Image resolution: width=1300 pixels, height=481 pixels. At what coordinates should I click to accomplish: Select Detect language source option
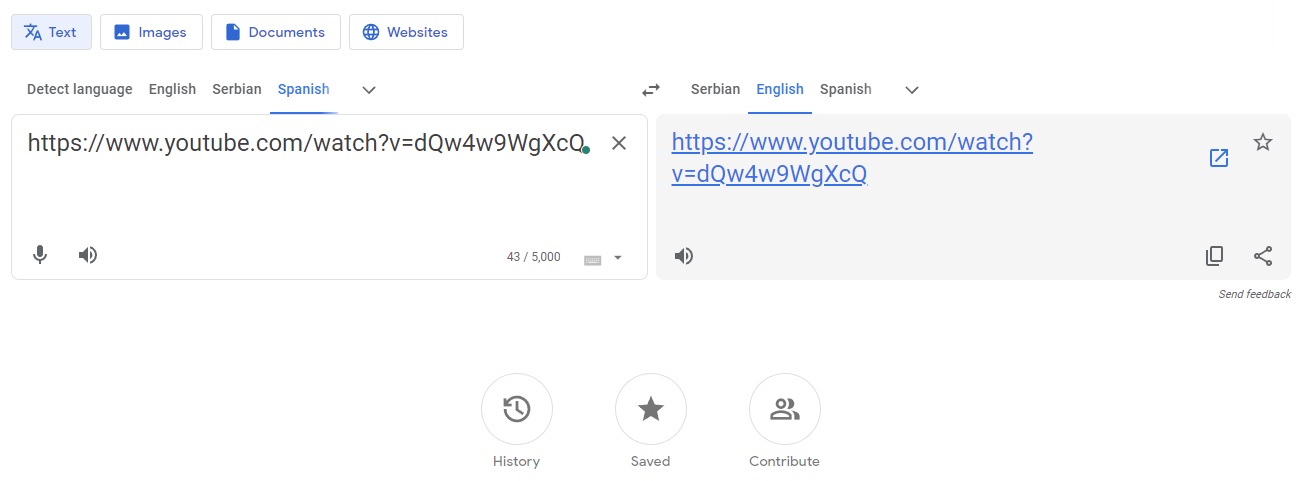tap(79, 89)
